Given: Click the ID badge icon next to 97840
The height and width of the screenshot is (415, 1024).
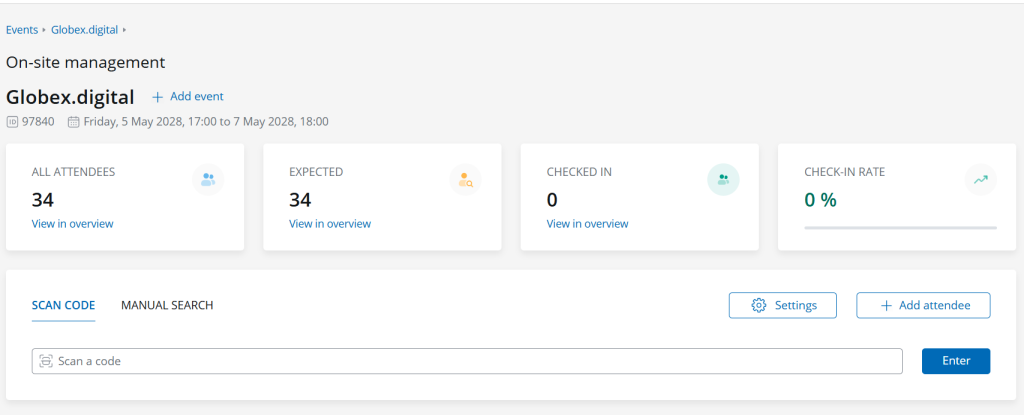Looking at the screenshot, I should (12, 122).
